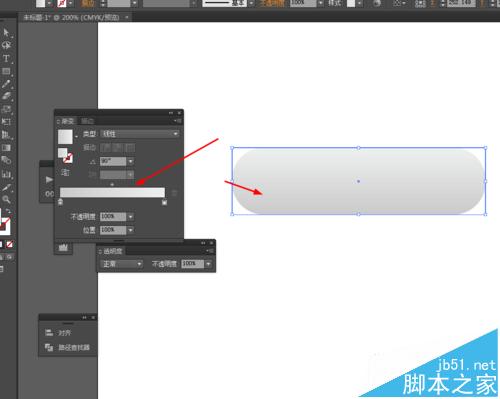Open stroke color dropdown in control bar

71,3
